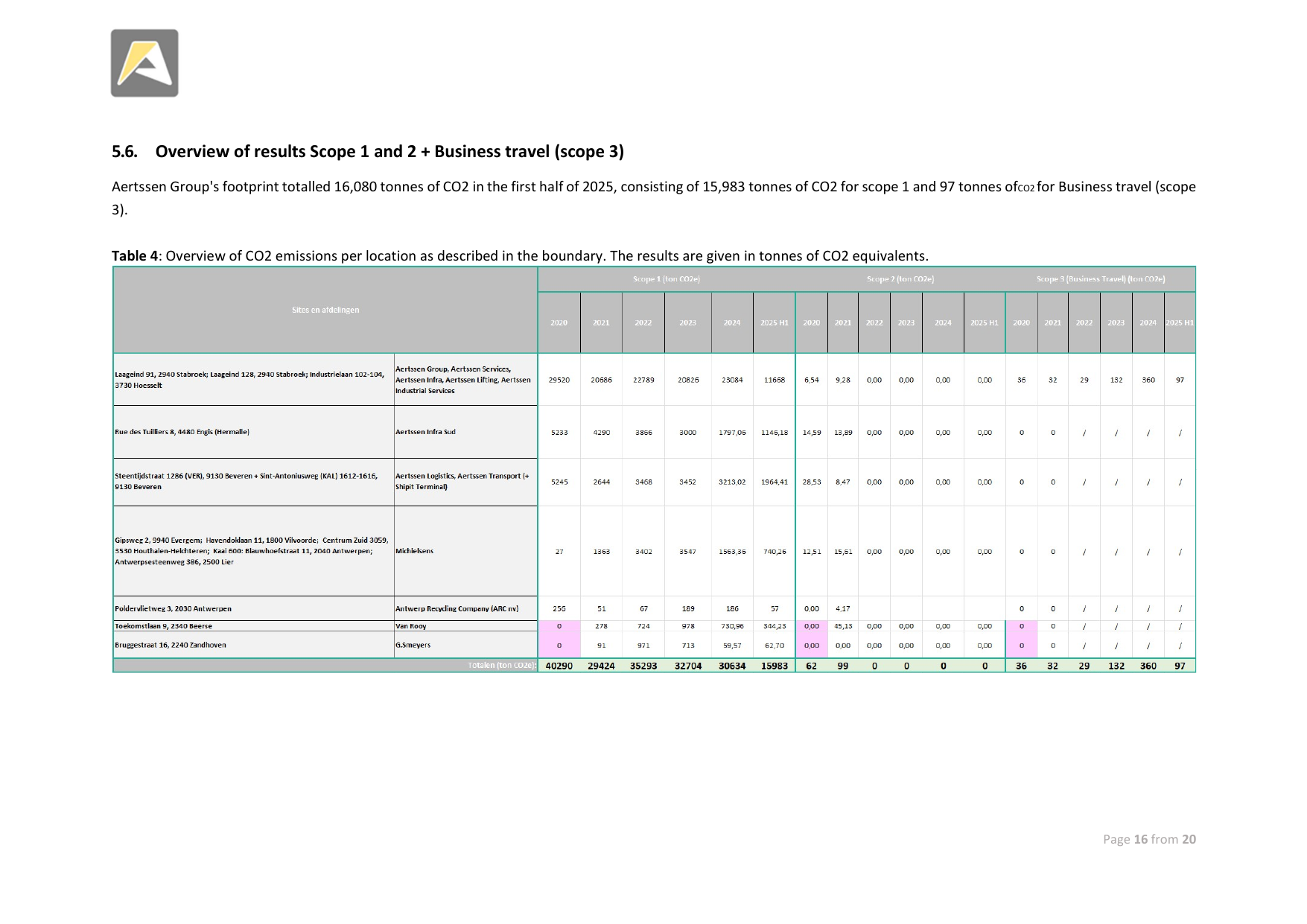This screenshot has height=924, width=1307.
Task: Click the total value '29424'
Action: [601, 666]
